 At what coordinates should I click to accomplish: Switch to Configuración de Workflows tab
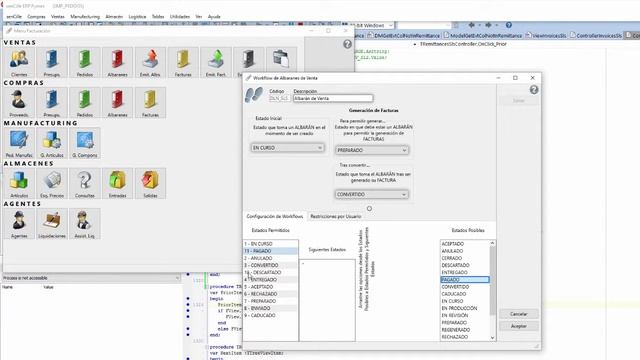click(x=275, y=216)
